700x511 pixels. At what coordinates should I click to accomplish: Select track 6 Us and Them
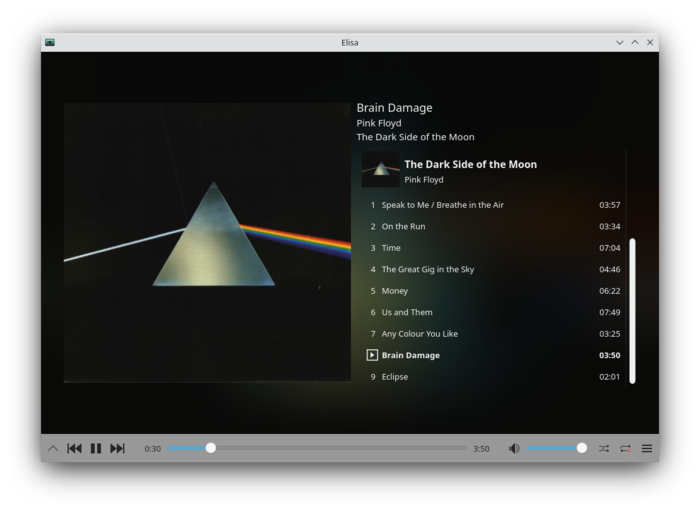coord(492,312)
